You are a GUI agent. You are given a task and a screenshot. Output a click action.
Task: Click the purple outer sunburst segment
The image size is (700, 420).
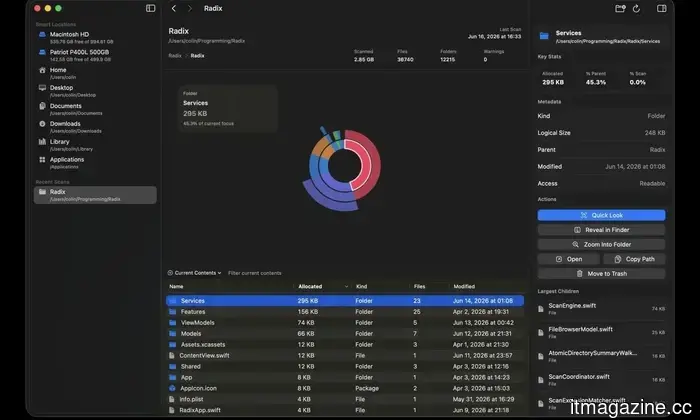coord(329,200)
